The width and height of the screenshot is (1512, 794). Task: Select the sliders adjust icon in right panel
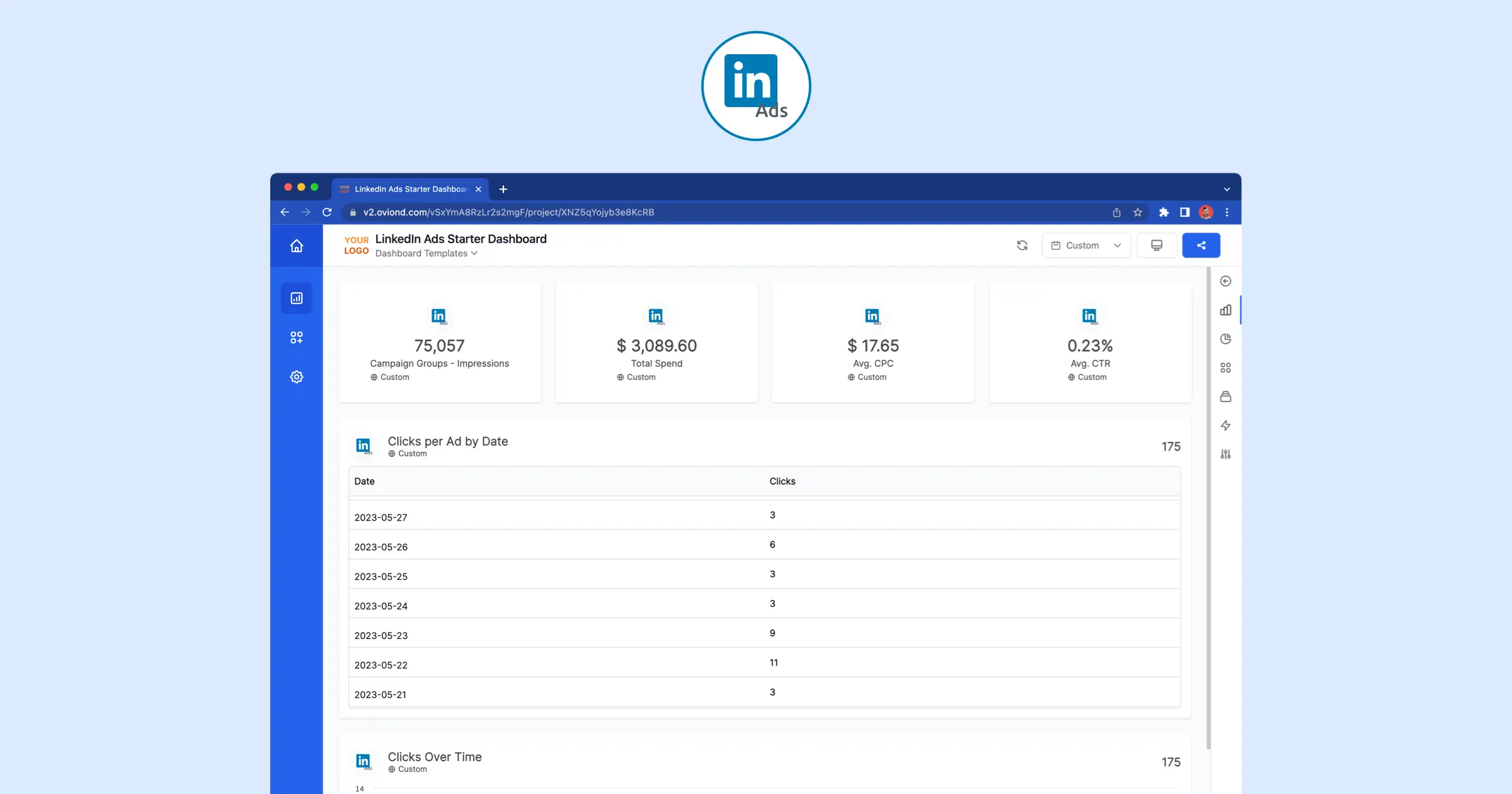[1225, 454]
